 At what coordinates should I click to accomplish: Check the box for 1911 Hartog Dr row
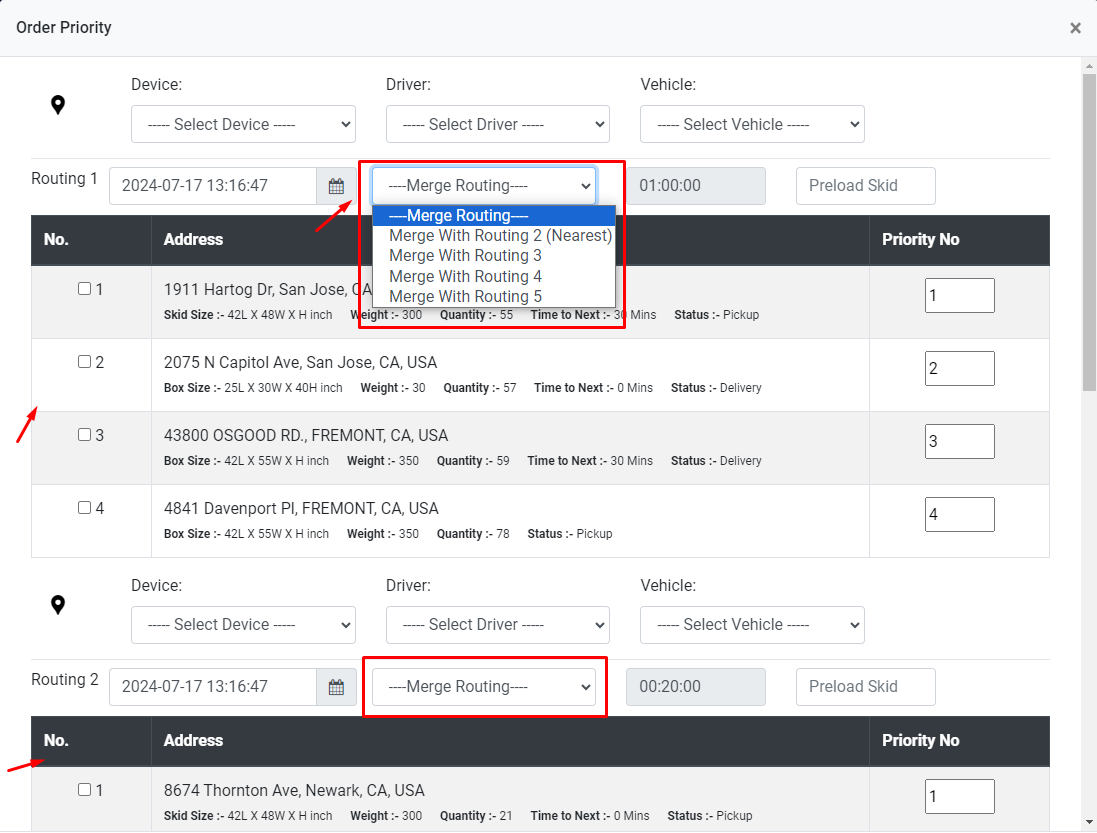pyautogui.click(x=85, y=289)
